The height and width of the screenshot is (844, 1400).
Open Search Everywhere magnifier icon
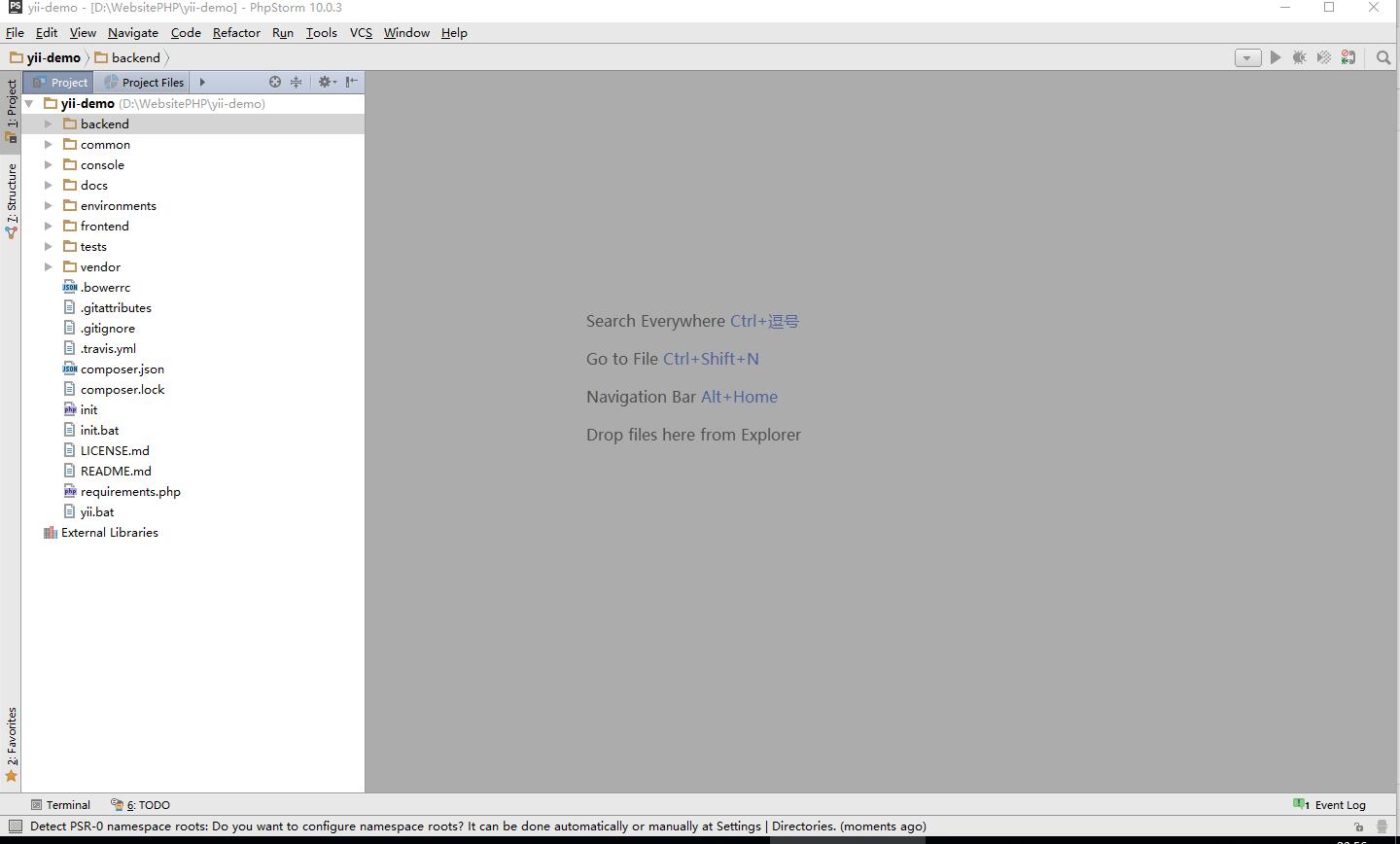tap(1383, 57)
